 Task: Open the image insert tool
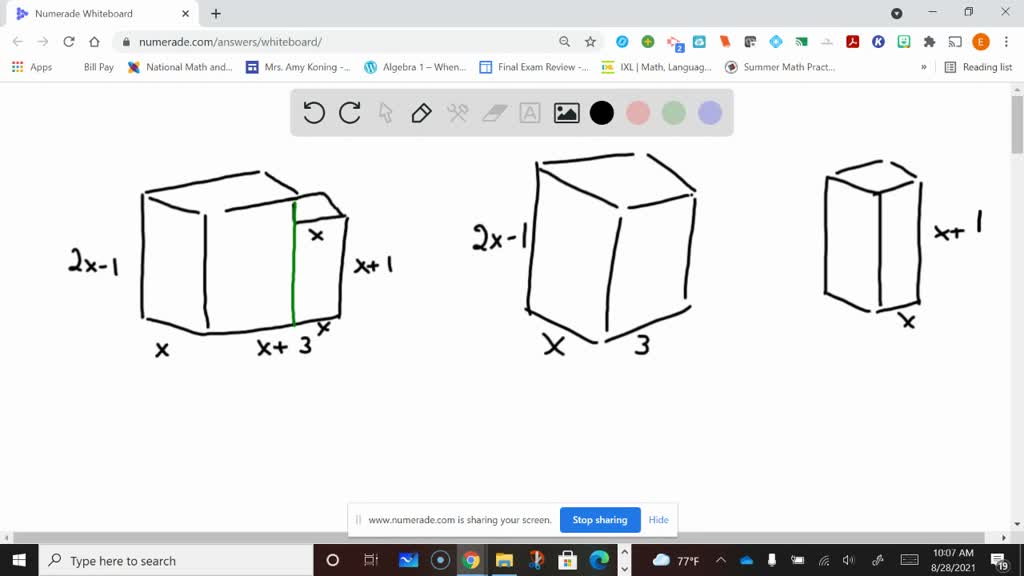click(x=566, y=113)
